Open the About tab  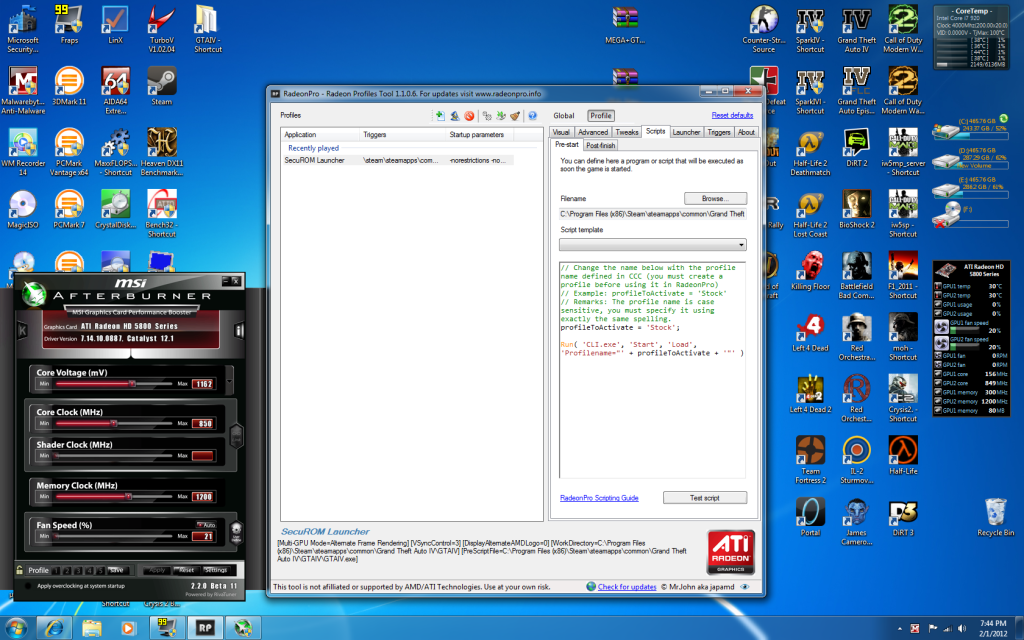[x=746, y=132]
